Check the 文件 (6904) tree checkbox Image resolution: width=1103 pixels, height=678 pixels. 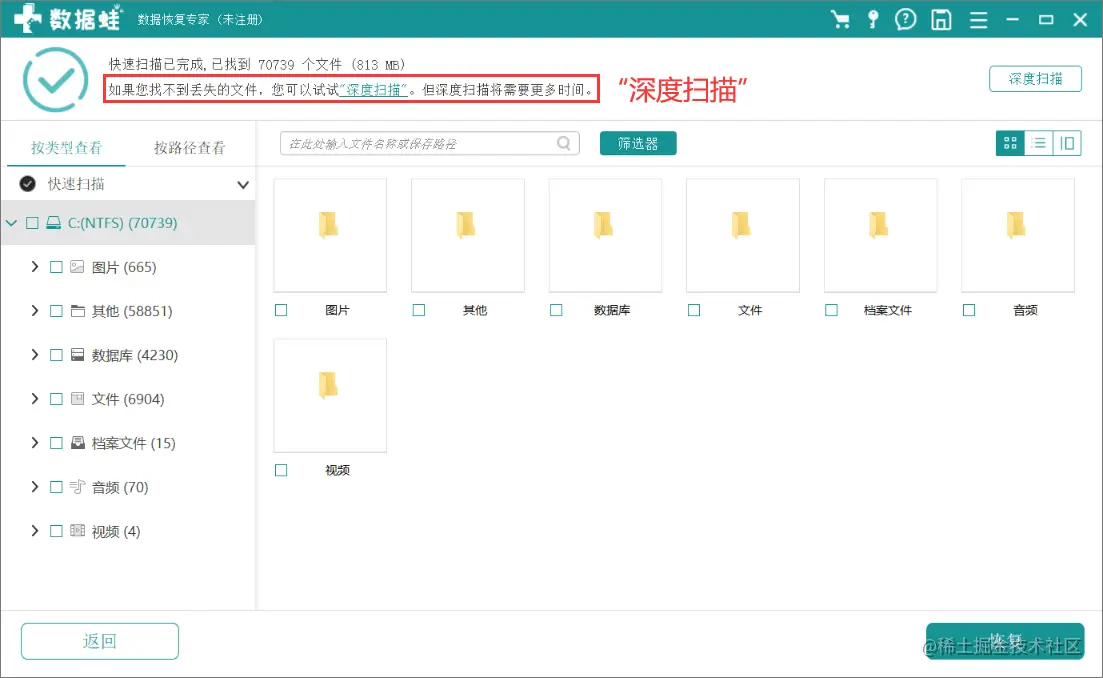[56, 399]
